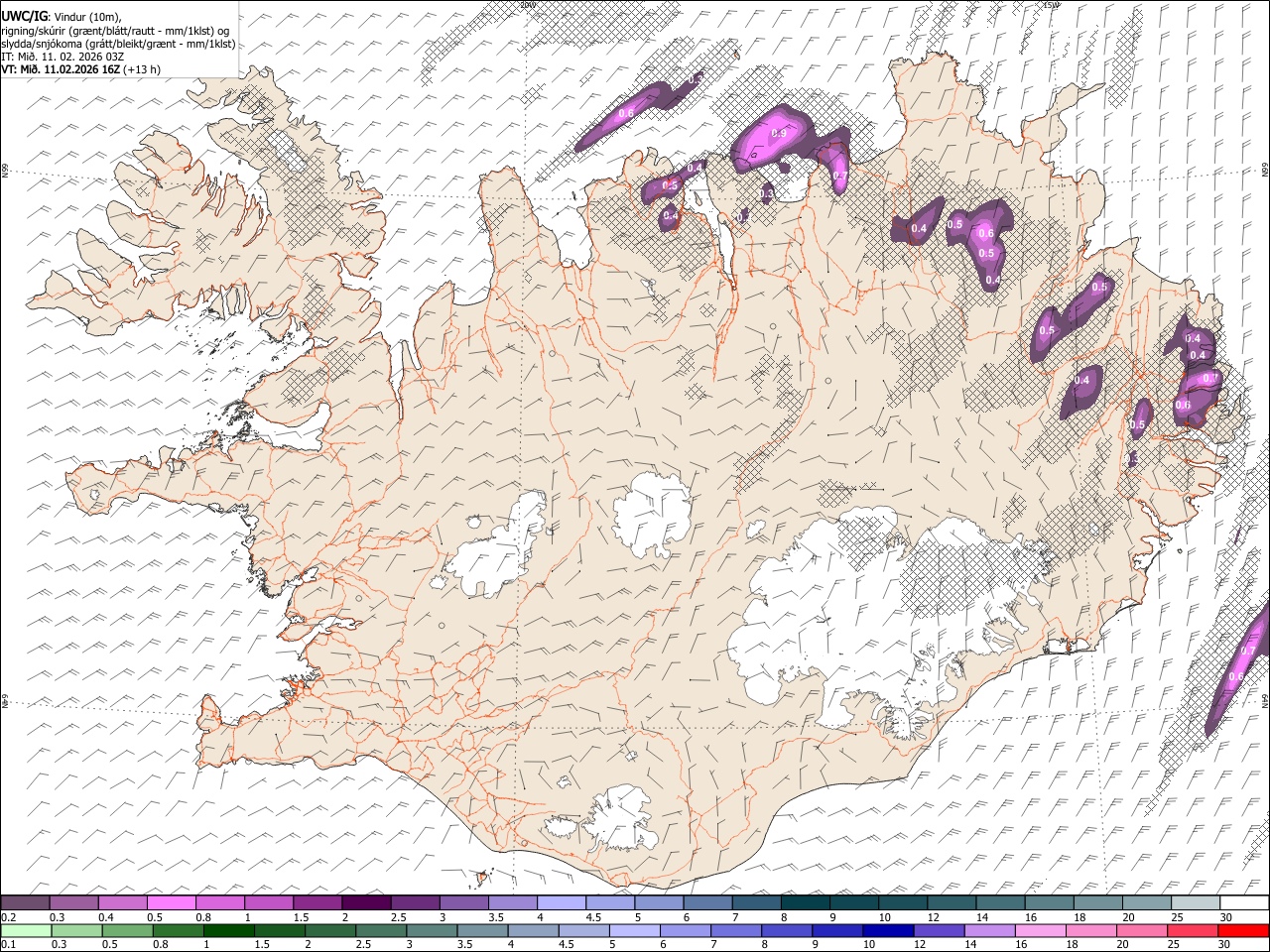Click the white 30 swatch on the purple-teal scale
The height and width of the screenshot is (952, 1270).
pos(1242,903)
